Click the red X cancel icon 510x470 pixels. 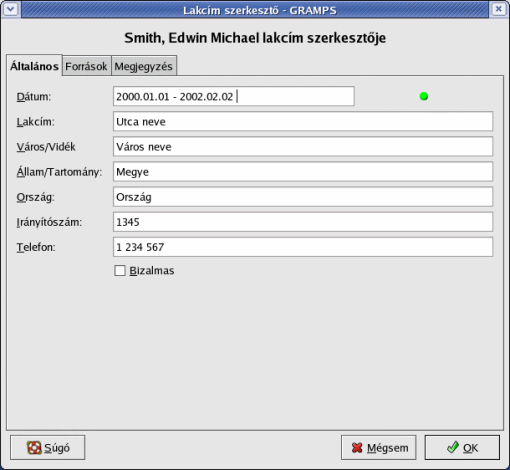pyautogui.click(x=357, y=448)
